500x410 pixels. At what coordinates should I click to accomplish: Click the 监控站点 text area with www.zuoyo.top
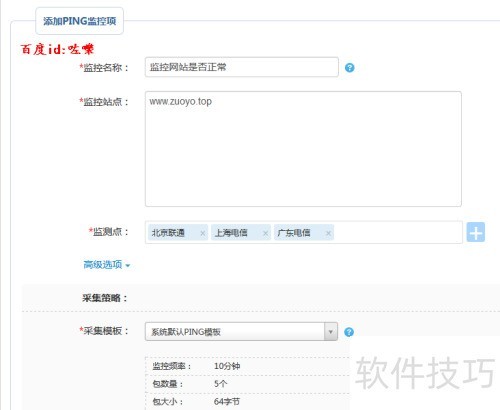pos(303,149)
